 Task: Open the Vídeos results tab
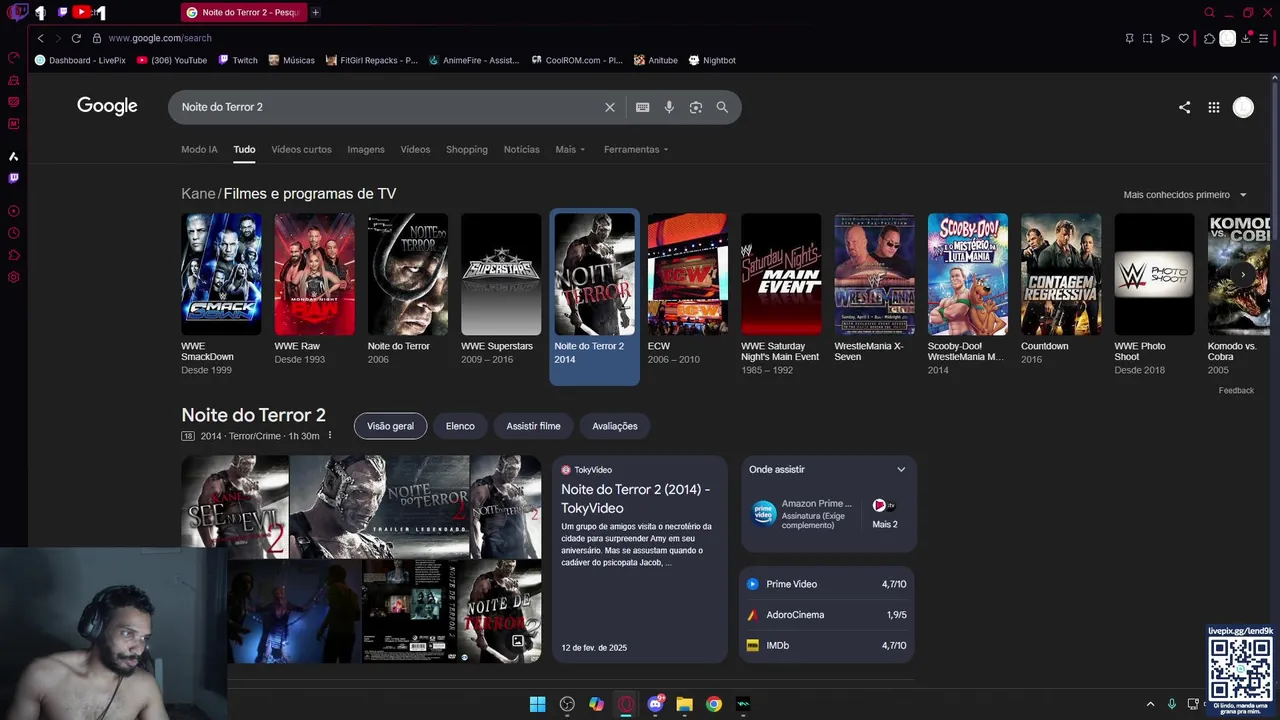(x=415, y=149)
